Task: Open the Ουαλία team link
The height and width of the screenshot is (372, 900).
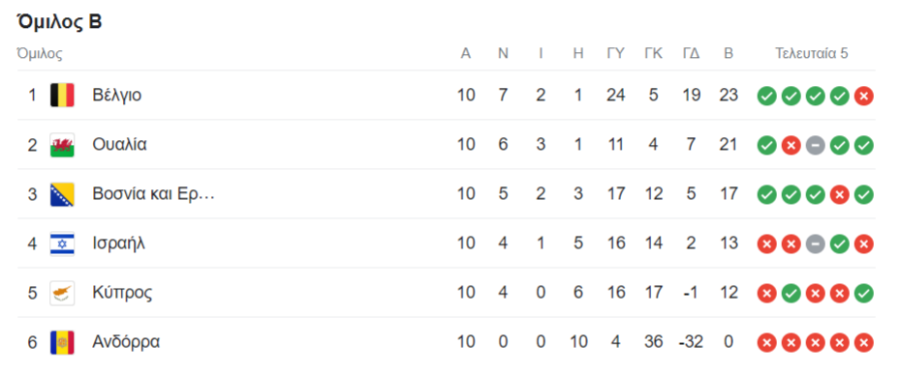Action: (119, 145)
